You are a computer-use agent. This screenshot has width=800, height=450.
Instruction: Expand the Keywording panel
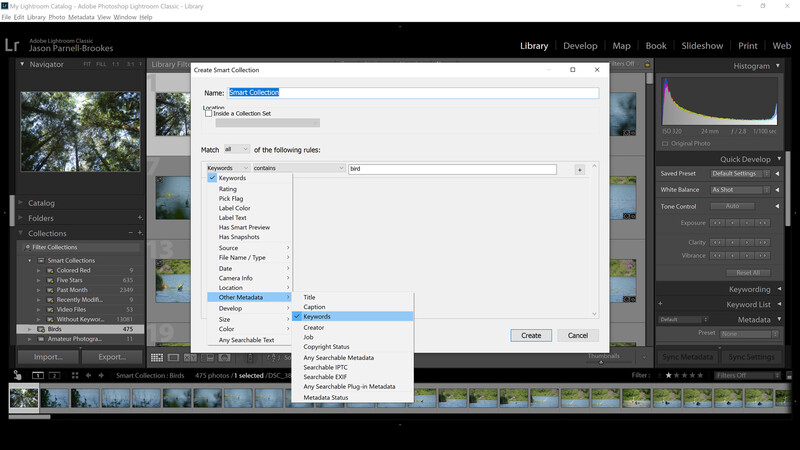click(779, 289)
